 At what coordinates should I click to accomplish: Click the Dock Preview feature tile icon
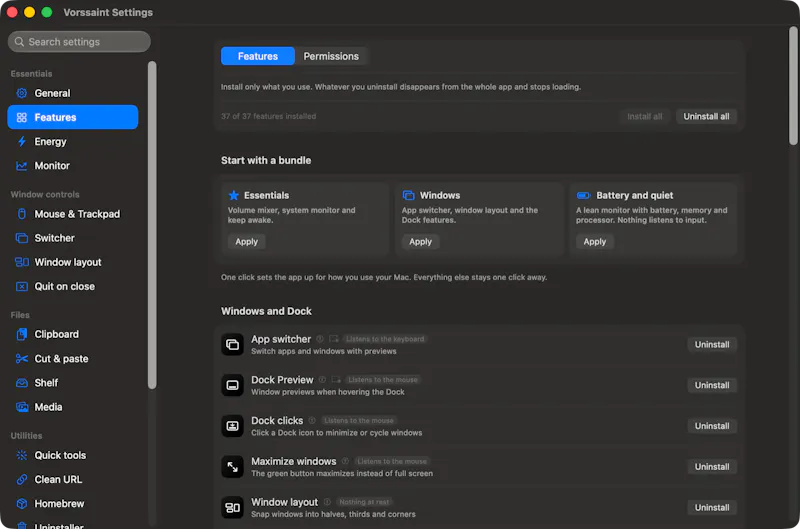pos(232,385)
